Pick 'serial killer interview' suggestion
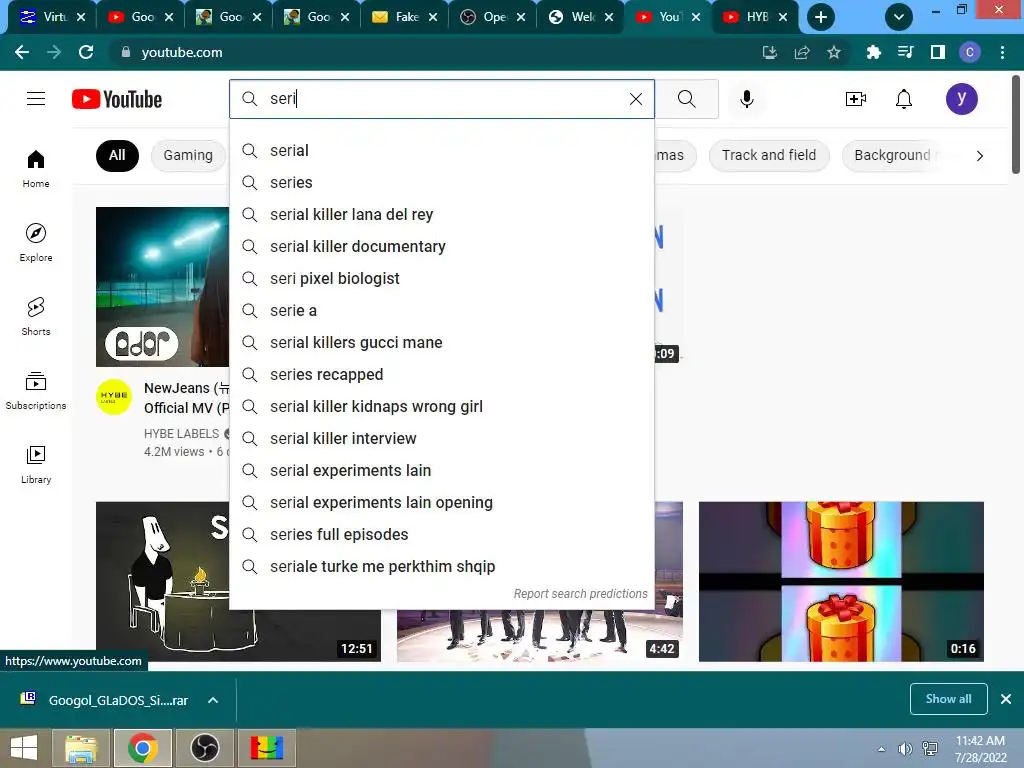This screenshot has height=768, width=1024. [x=441, y=438]
